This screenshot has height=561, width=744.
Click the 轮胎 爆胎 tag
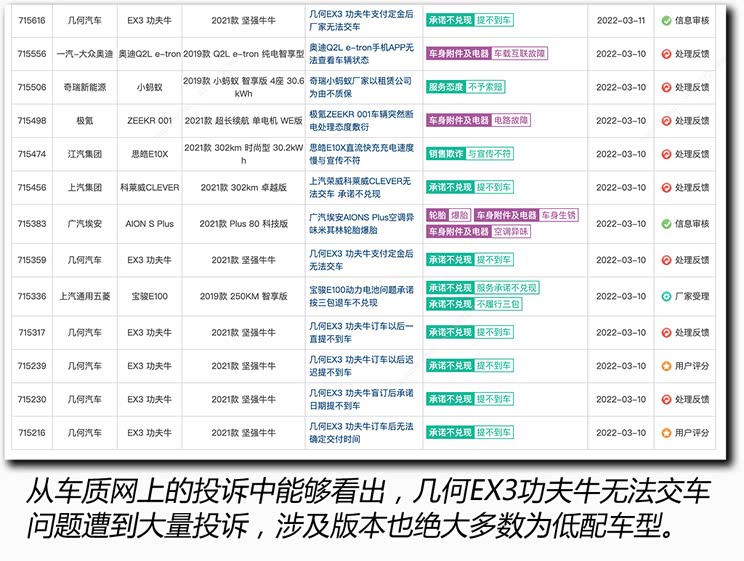448,215
